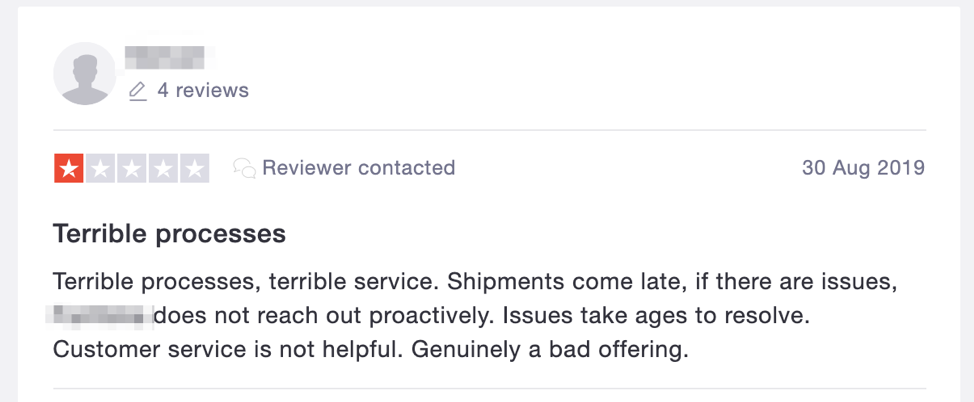
Task: Click the Reviewer contacted label
Action: [358, 168]
